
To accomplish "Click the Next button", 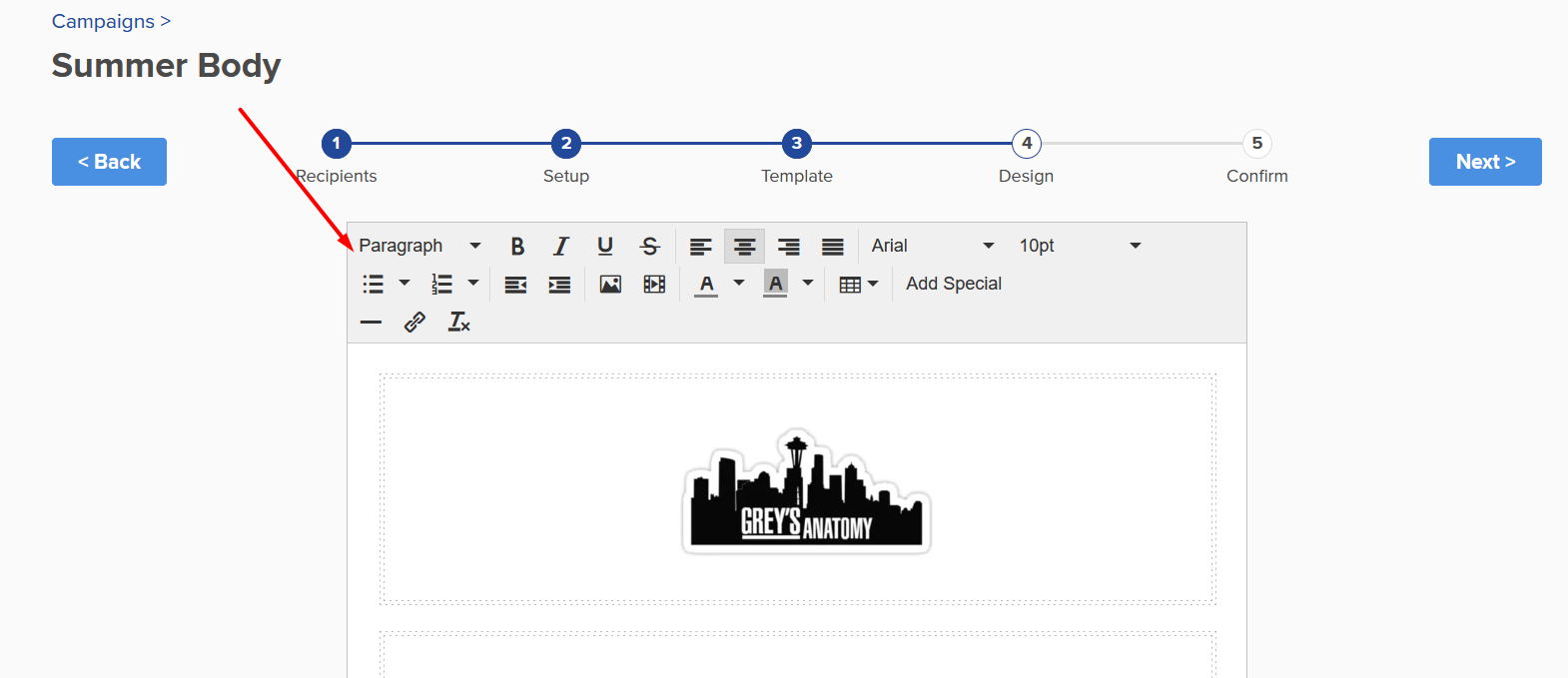I will point(1485,162).
